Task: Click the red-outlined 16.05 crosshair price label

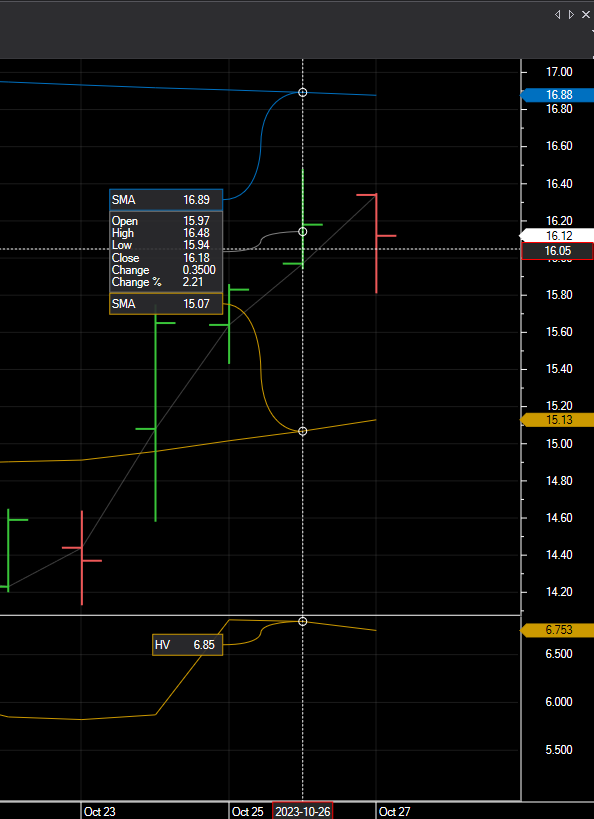Action: (557, 251)
